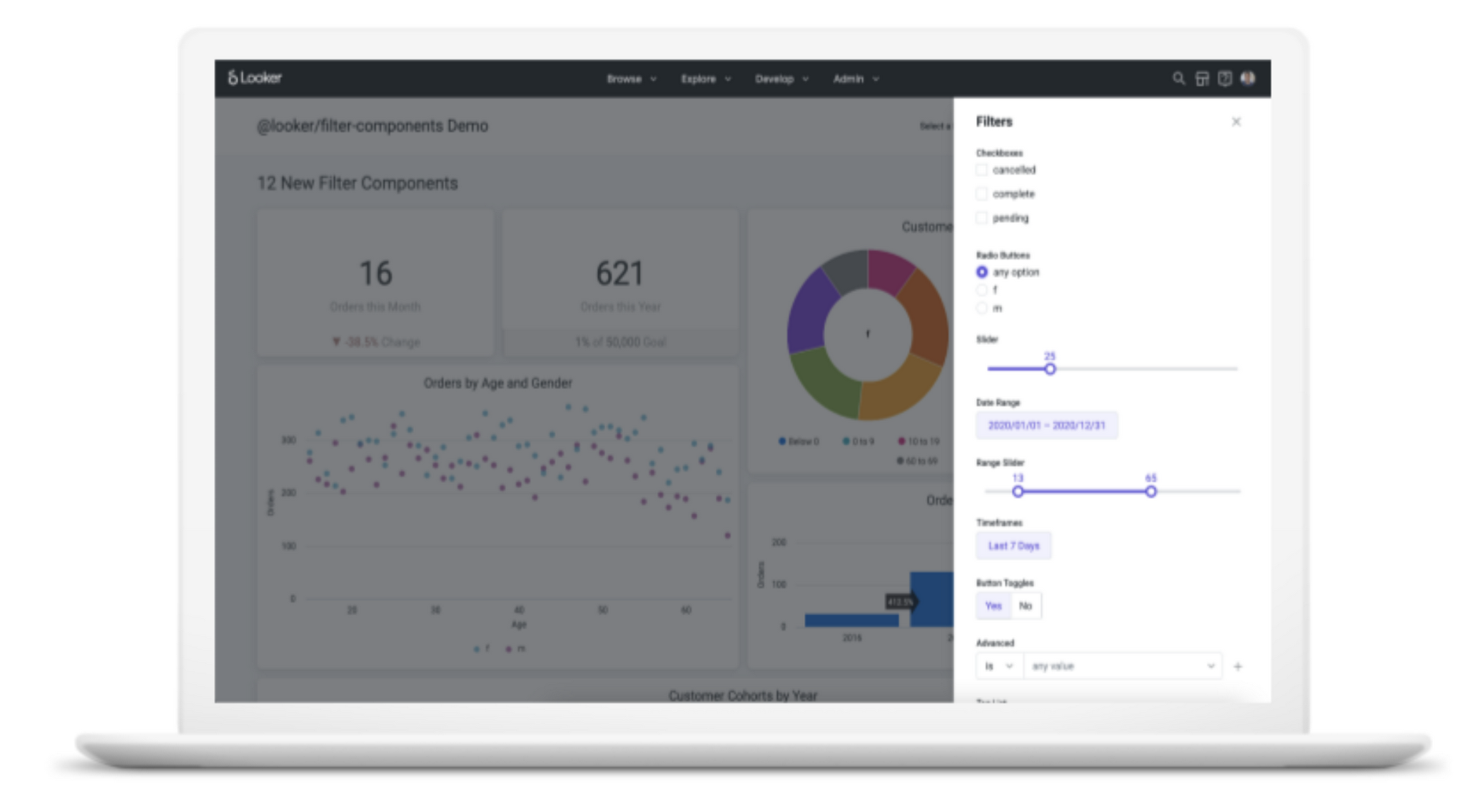Click the range slider handle at 13
Image resolution: width=1483 pixels, height=812 pixels.
[1018, 491]
